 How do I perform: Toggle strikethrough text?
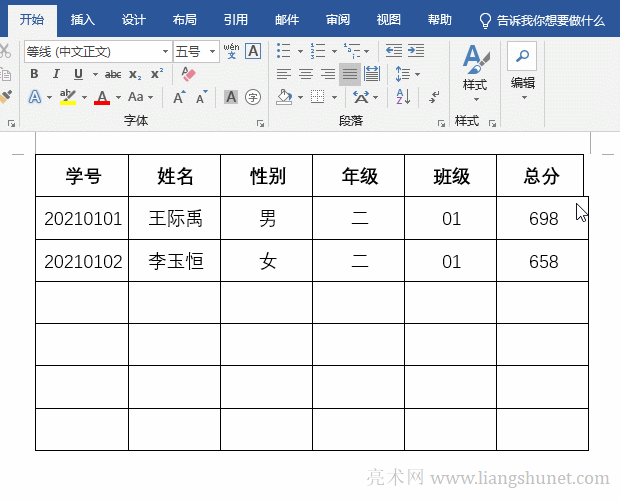[x=113, y=74]
